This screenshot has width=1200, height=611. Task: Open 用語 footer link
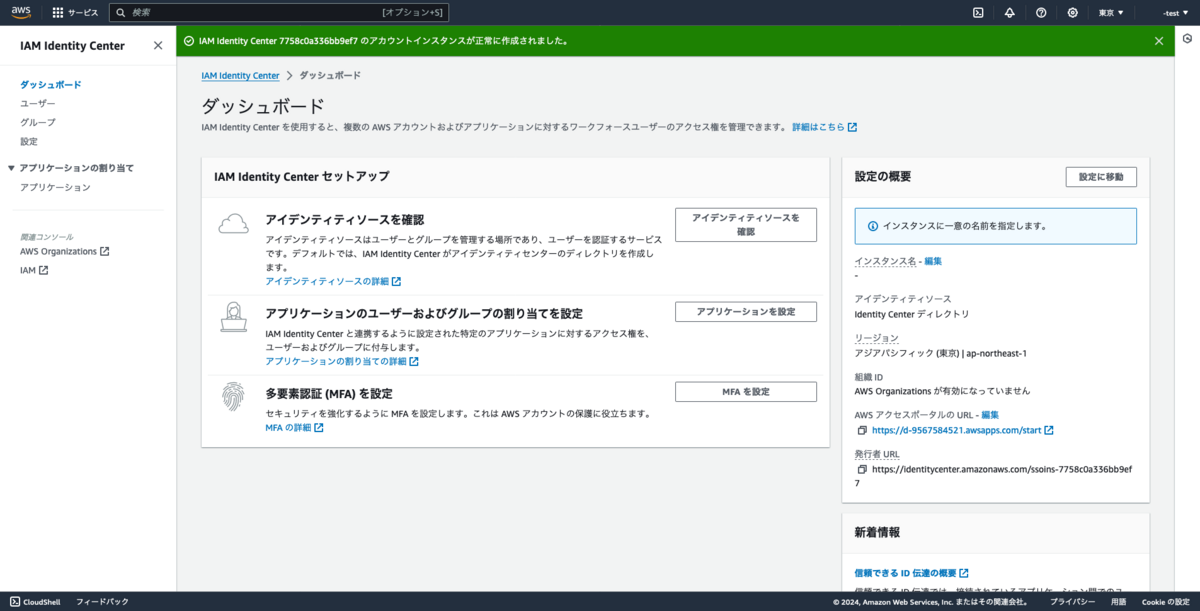pyautogui.click(x=1119, y=602)
